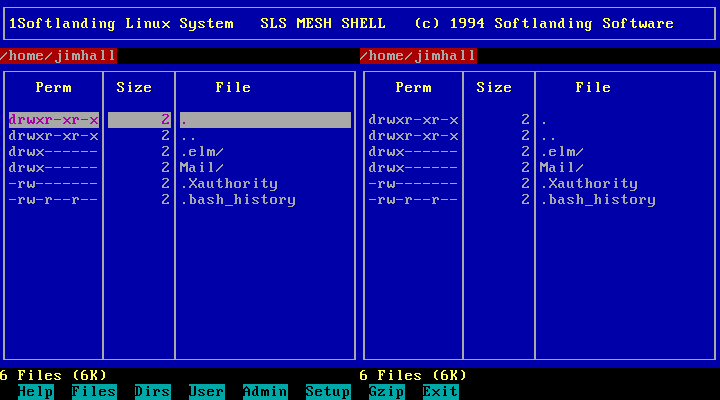The height and width of the screenshot is (400, 720).
Task: Open the User menu
Action: 207,391
